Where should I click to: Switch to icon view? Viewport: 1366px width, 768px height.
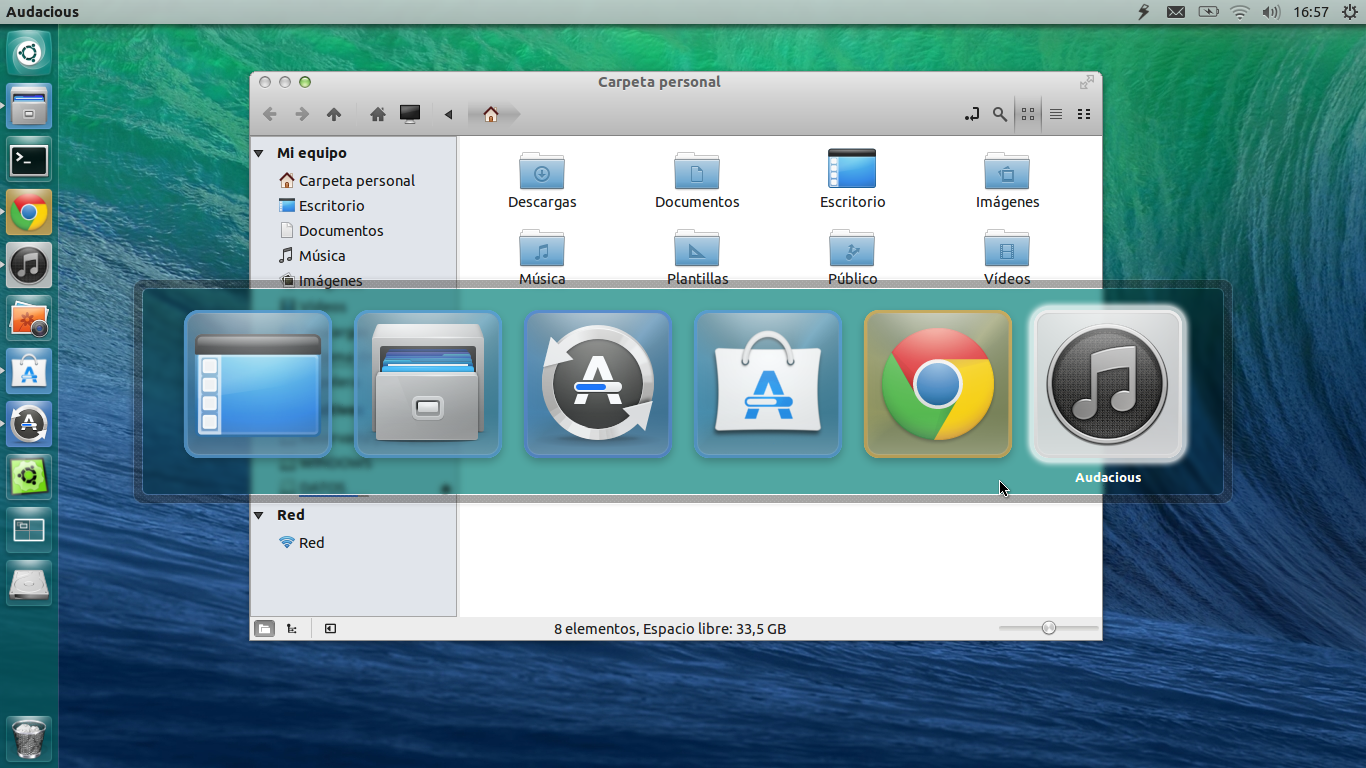[1028, 114]
